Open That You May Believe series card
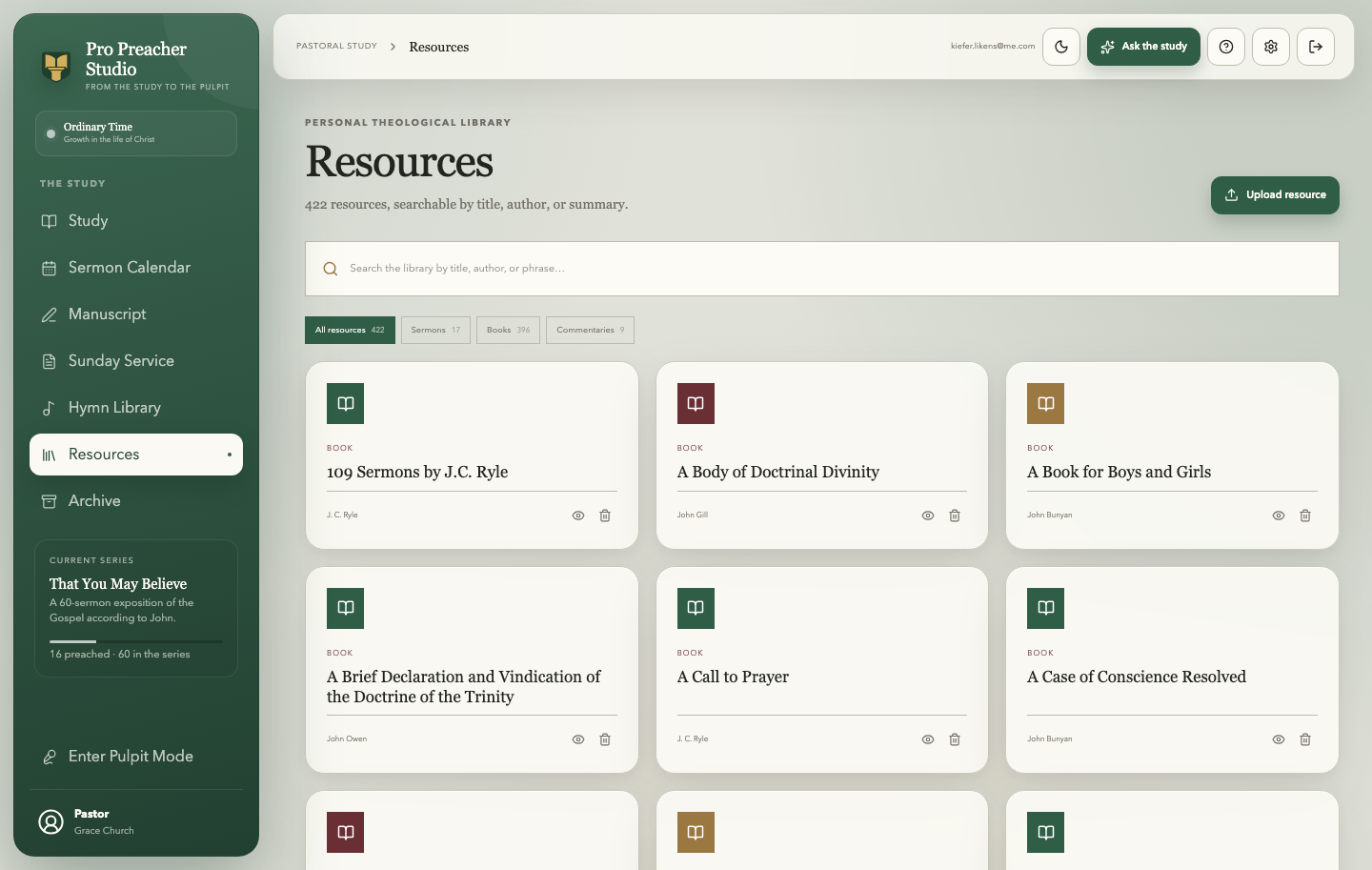 coord(136,608)
